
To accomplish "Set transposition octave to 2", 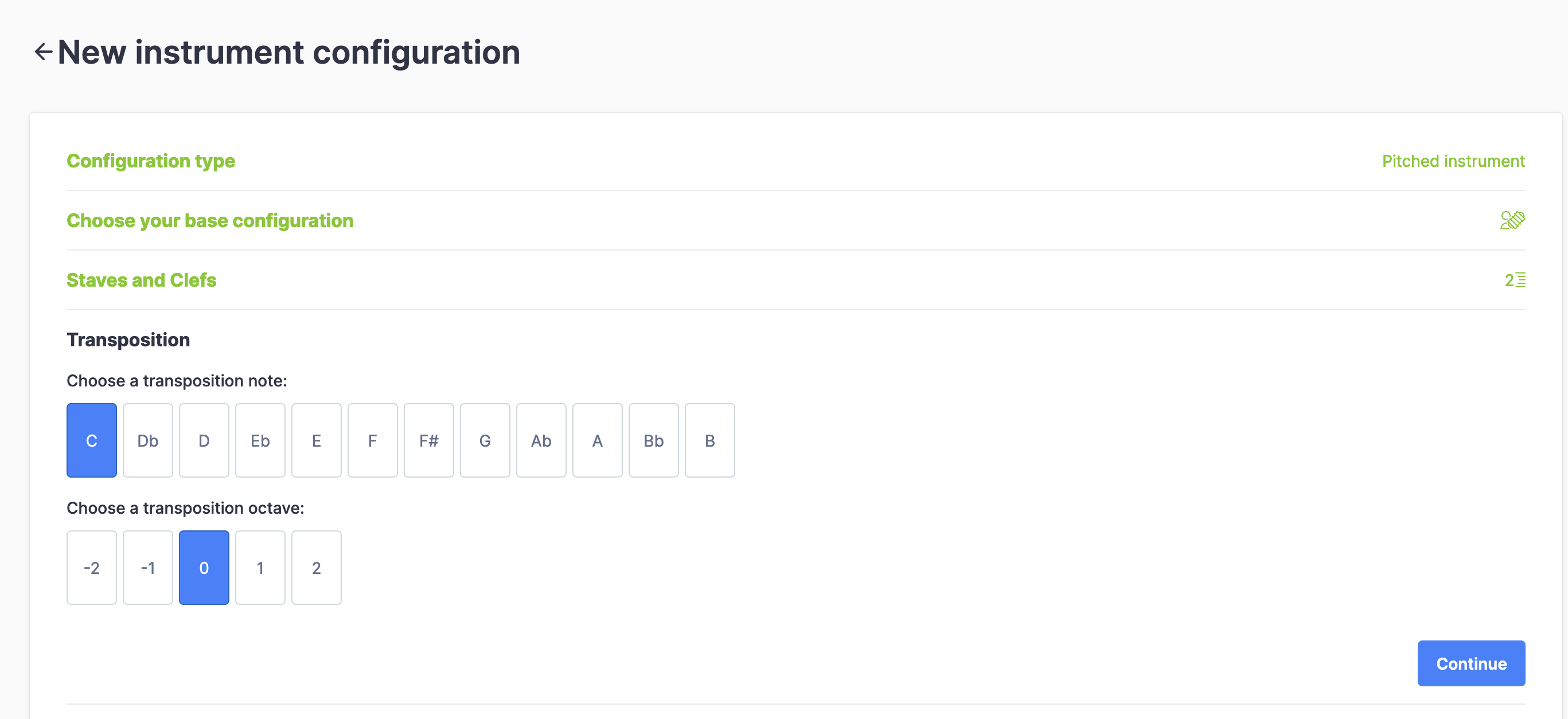I will (316, 567).
